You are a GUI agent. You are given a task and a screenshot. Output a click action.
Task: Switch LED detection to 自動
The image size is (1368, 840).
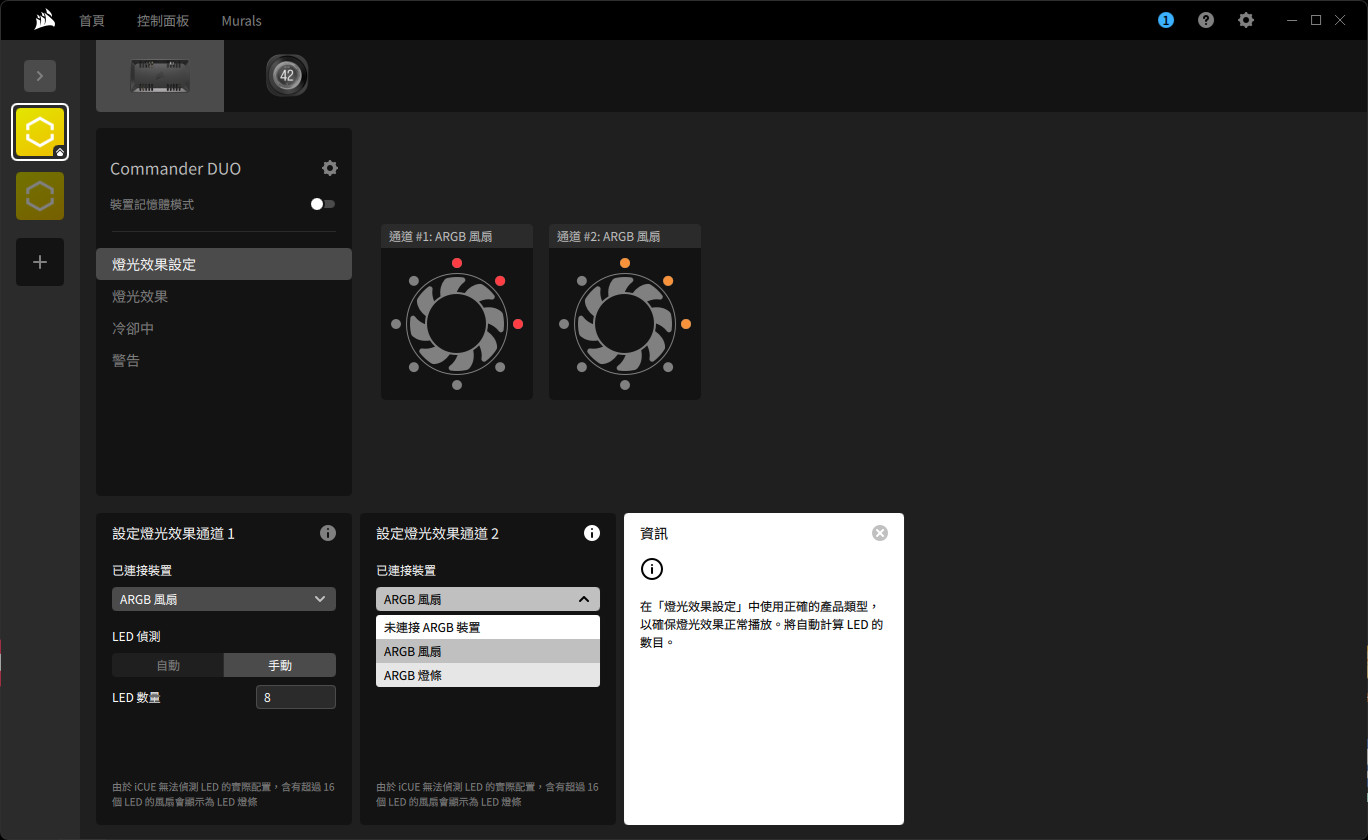(168, 665)
